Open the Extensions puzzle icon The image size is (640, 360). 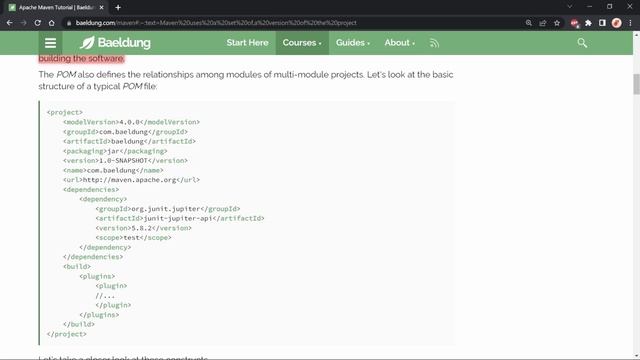[588, 23]
